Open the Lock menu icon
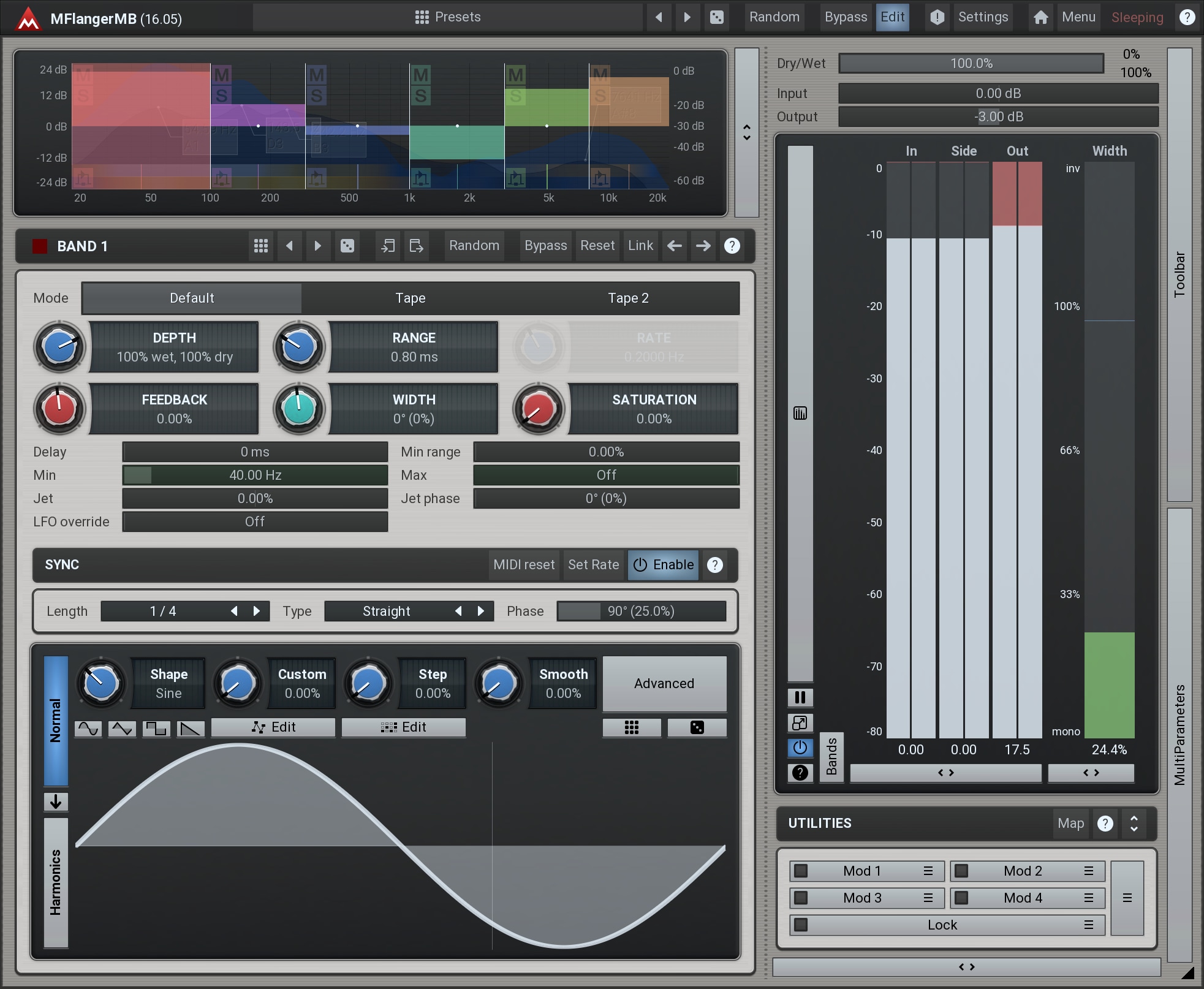 pyautogui.click(x=1089, y=925)
